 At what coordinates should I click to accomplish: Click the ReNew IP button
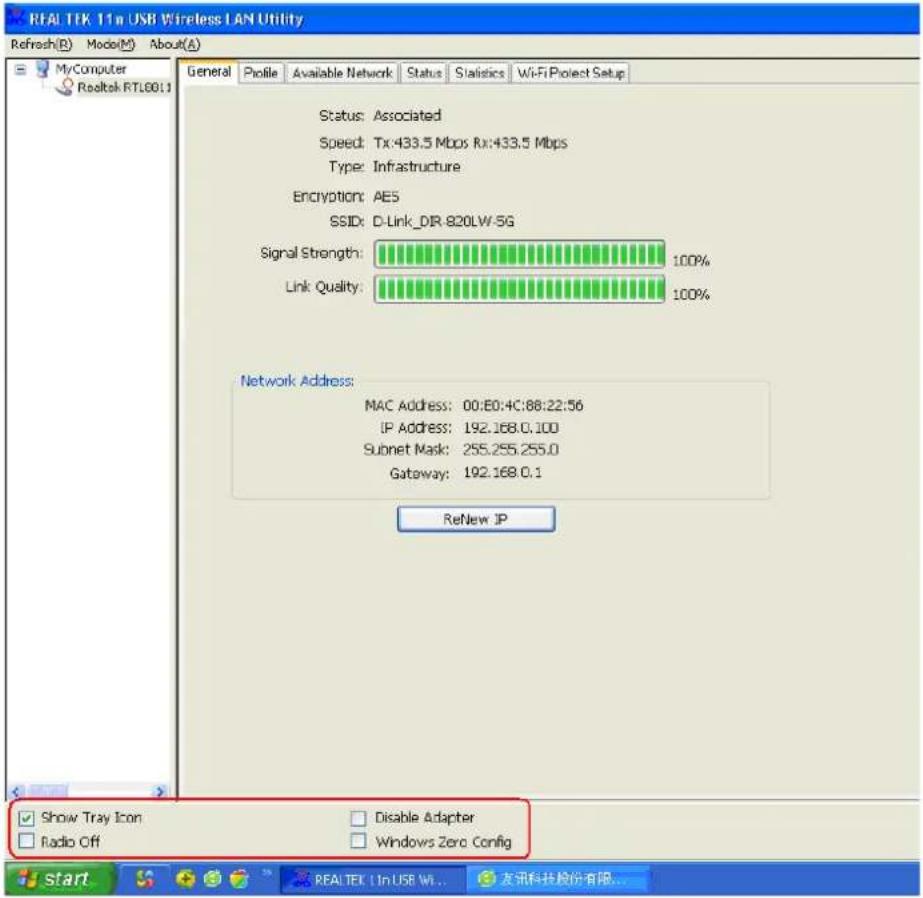tap(476, 519)
